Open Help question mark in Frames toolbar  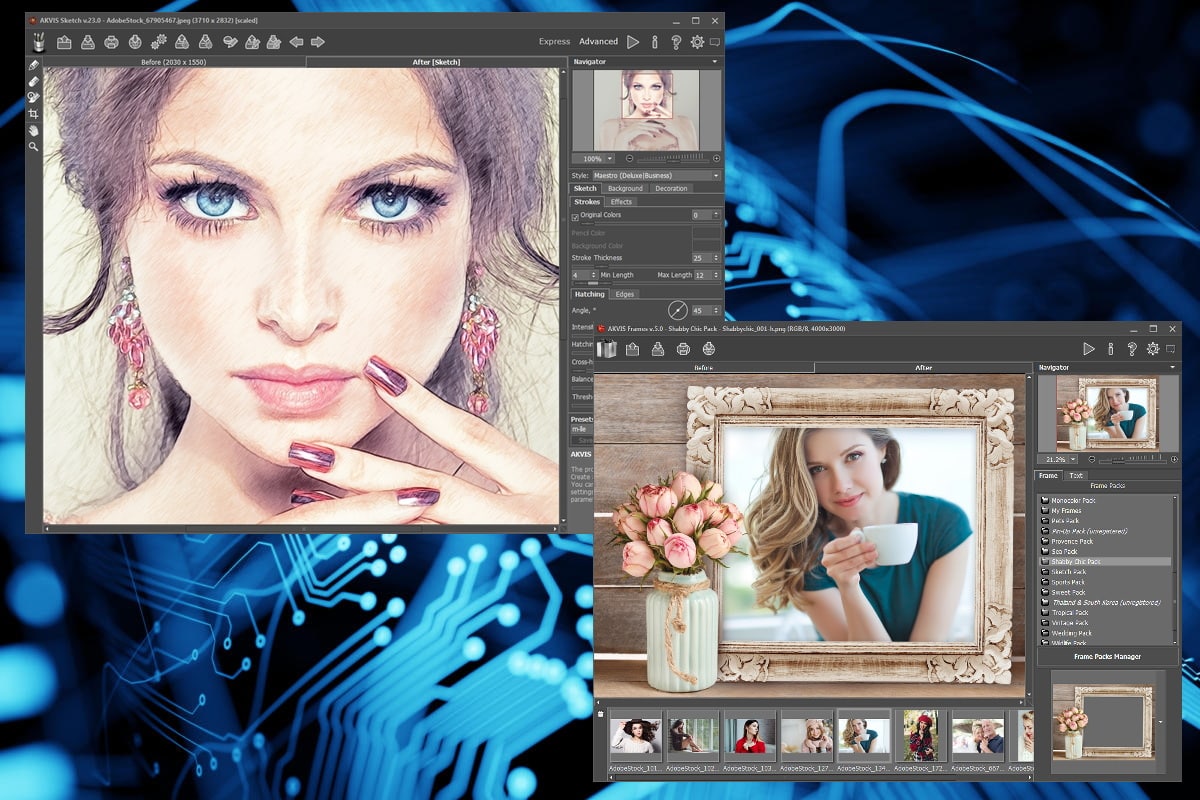(x=1131, y=349)
